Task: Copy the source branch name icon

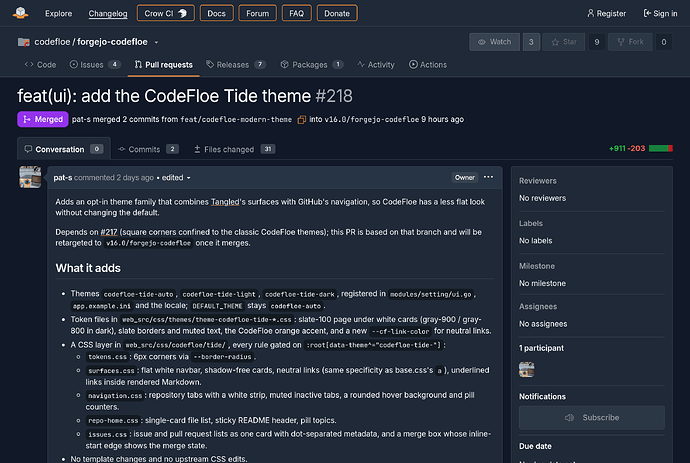Action: pyautogui.click(x=301, y=120)
